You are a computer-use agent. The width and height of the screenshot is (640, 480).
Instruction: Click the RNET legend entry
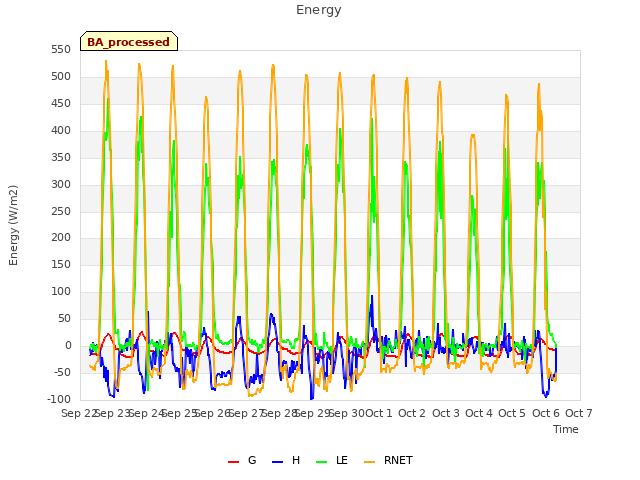(x=388, y=460)
